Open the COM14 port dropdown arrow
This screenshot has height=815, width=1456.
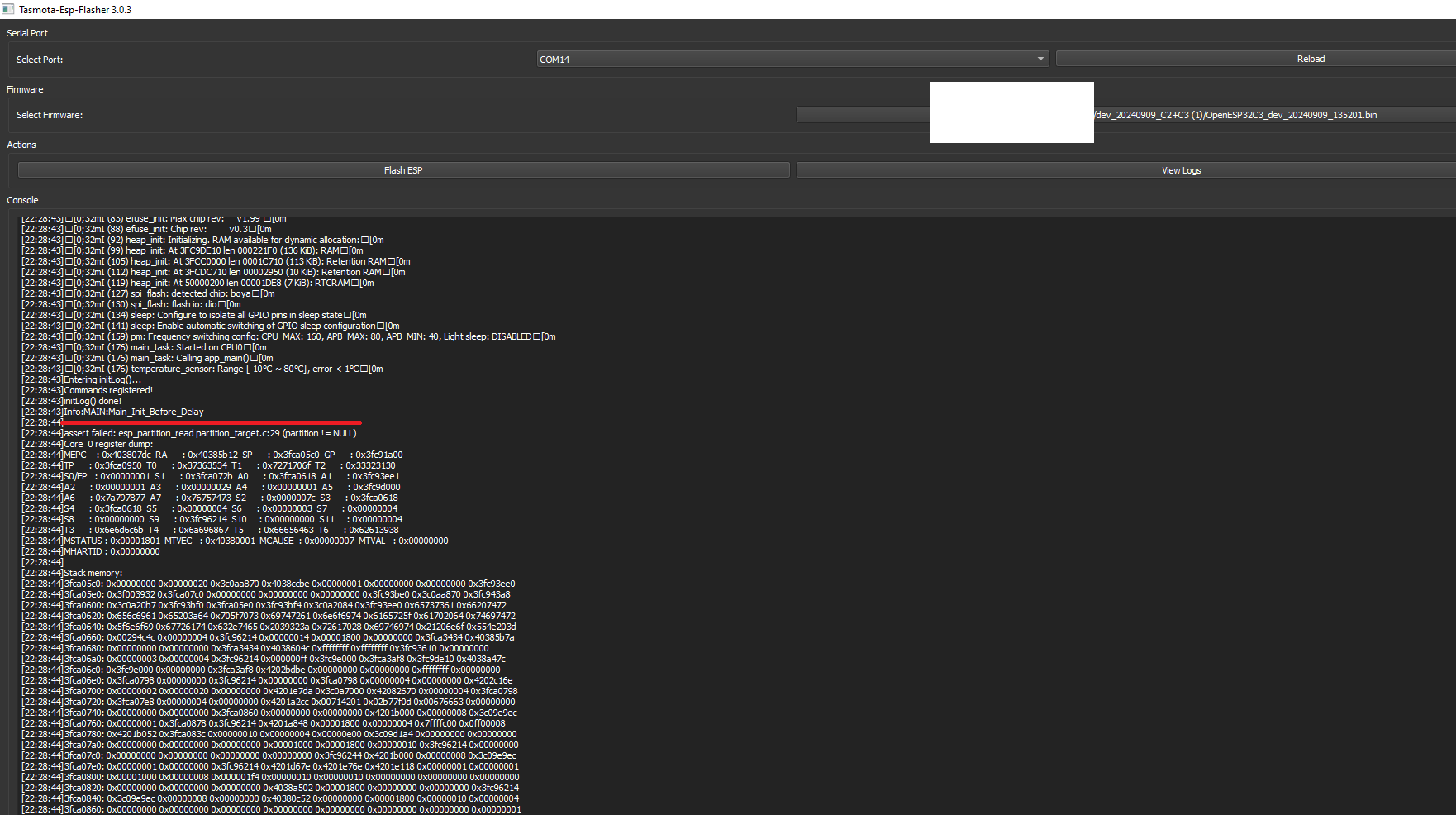click(x=1040, y=59)
